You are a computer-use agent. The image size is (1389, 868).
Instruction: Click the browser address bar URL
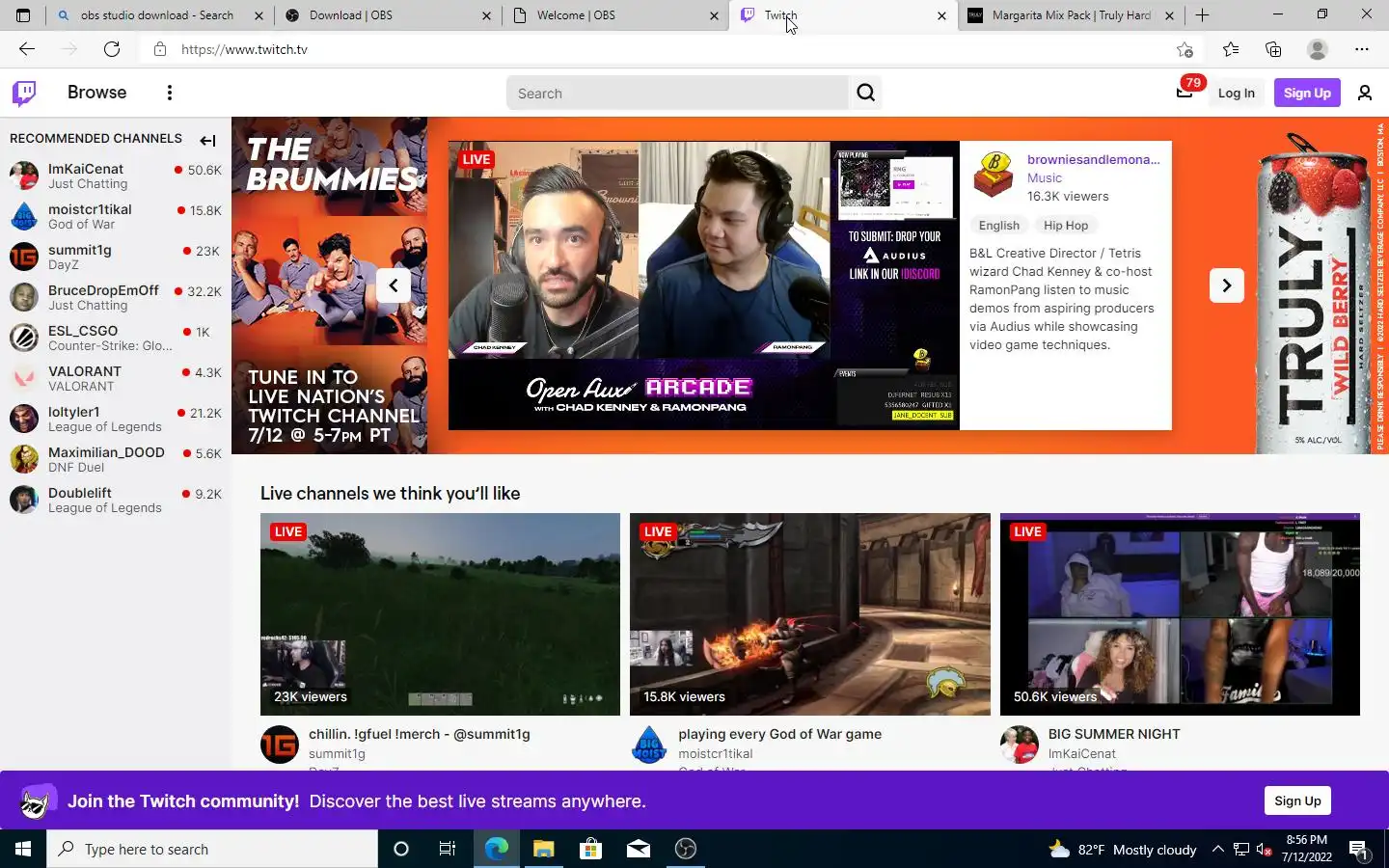point(244,49)
